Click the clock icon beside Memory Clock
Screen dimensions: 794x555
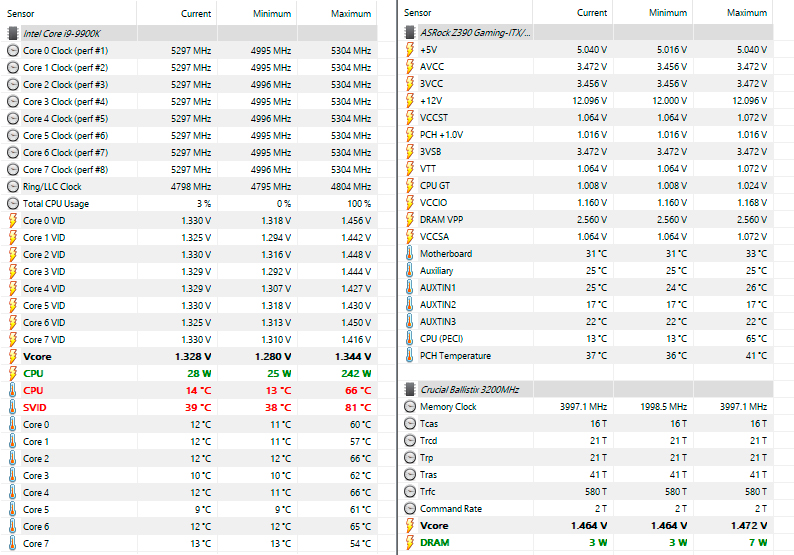tap(410, 407)
